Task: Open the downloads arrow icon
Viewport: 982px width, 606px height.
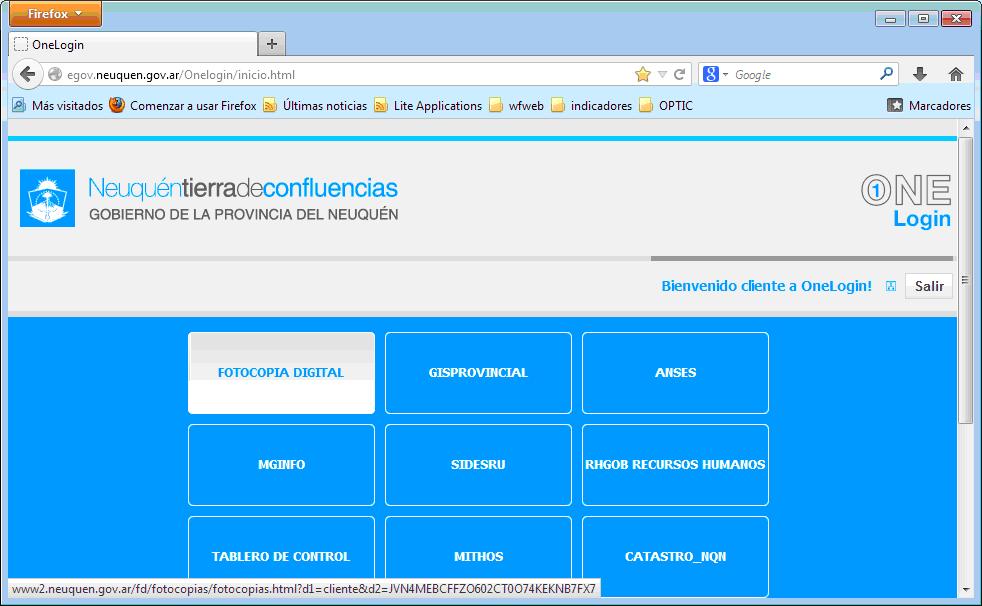Action: [x=920, y=74]
